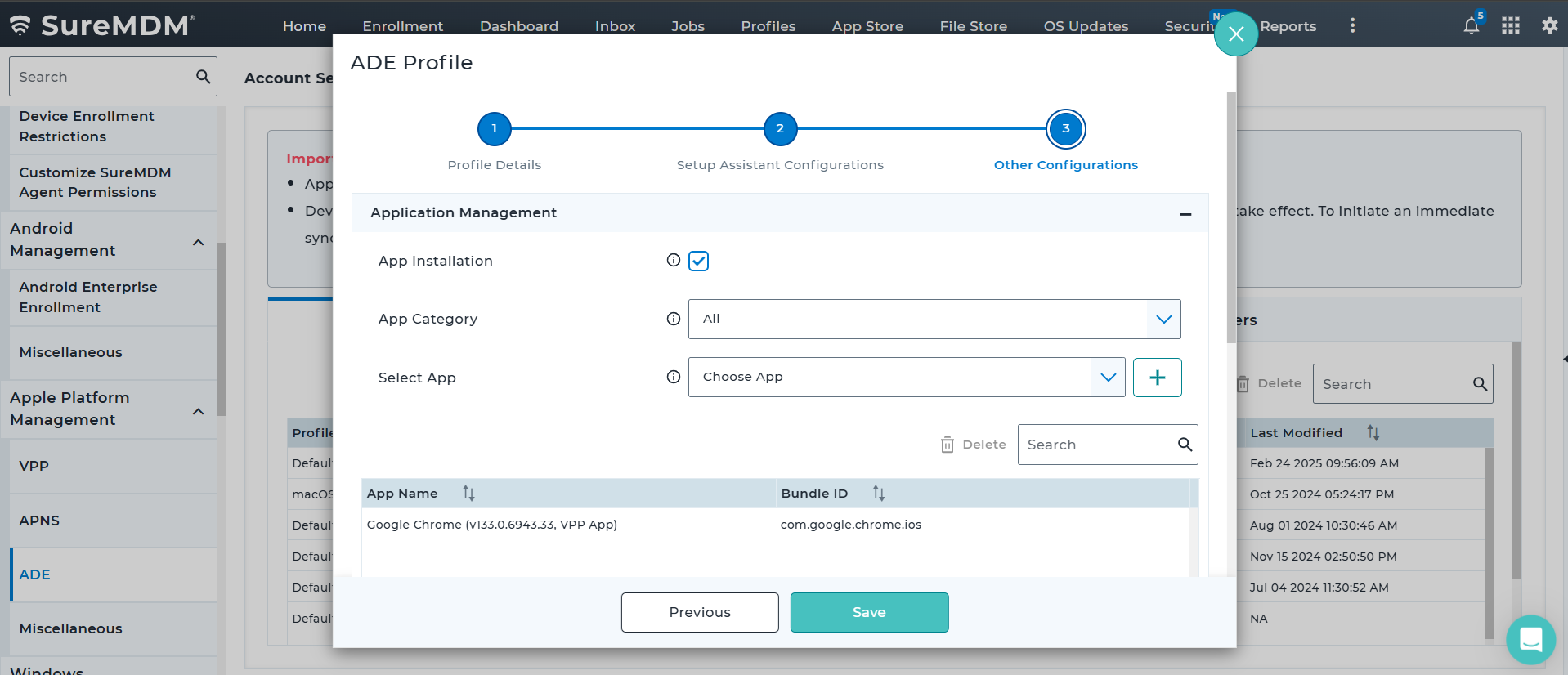Click the app list Search field
The height and width of the screenshot is (675, 1568).
pyautogui.click(x=1097, y=445)
